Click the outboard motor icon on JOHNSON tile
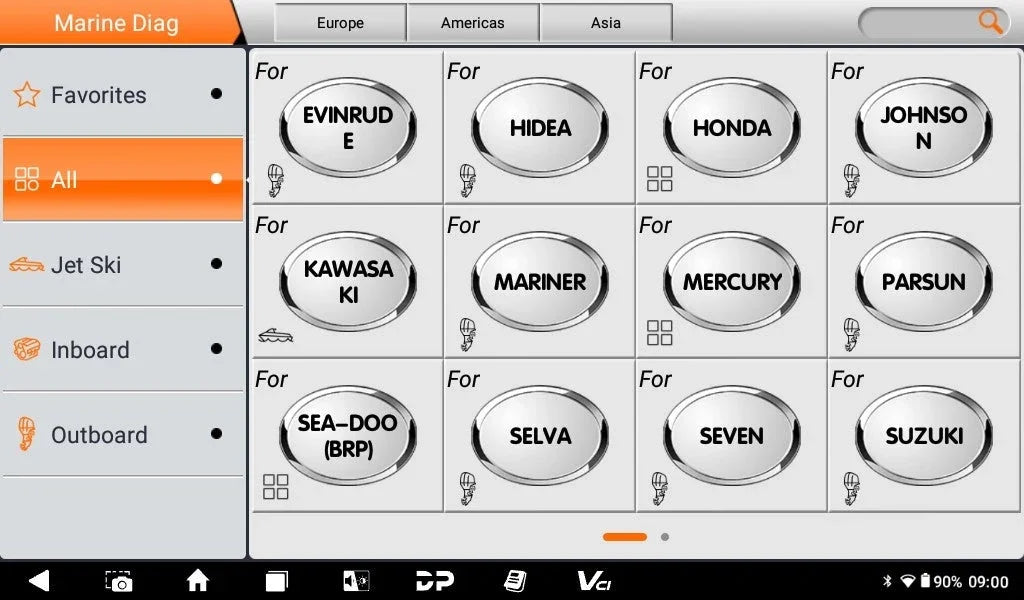This screenshot has width=1024, height=600. click(x=852, y=181)
